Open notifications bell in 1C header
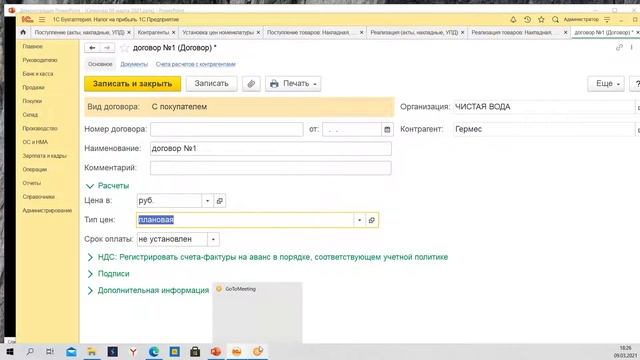 513,20
